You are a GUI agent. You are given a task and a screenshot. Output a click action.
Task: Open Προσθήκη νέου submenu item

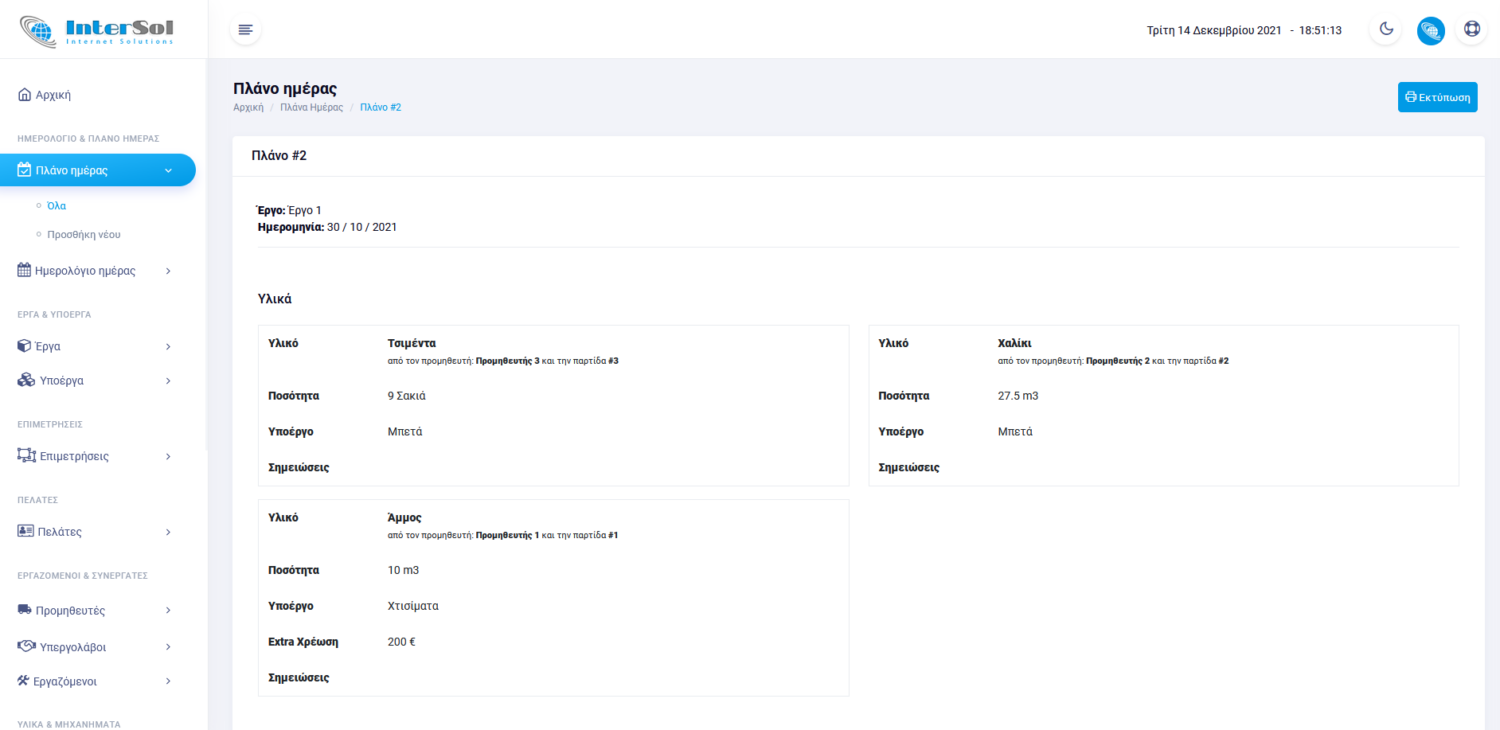point(84,234)
